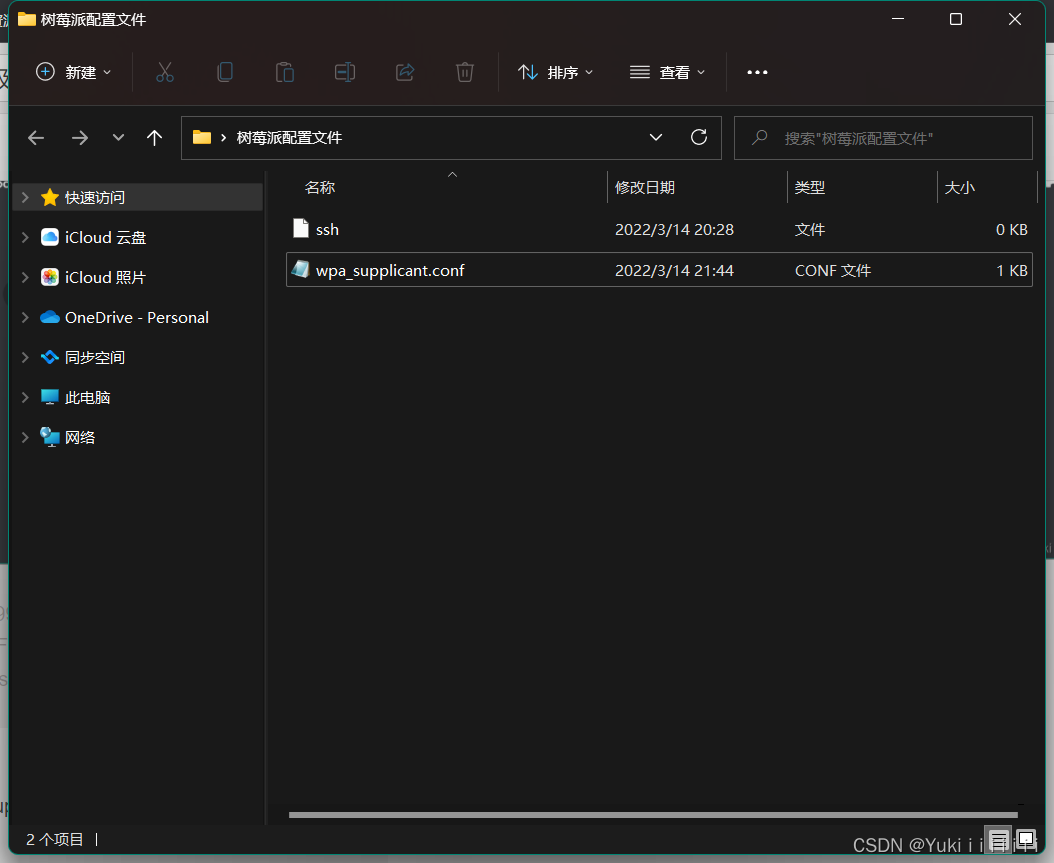This screenshot has height=863, width=1054.
Task: Refresh the current folder view
Action: [699, 137]
